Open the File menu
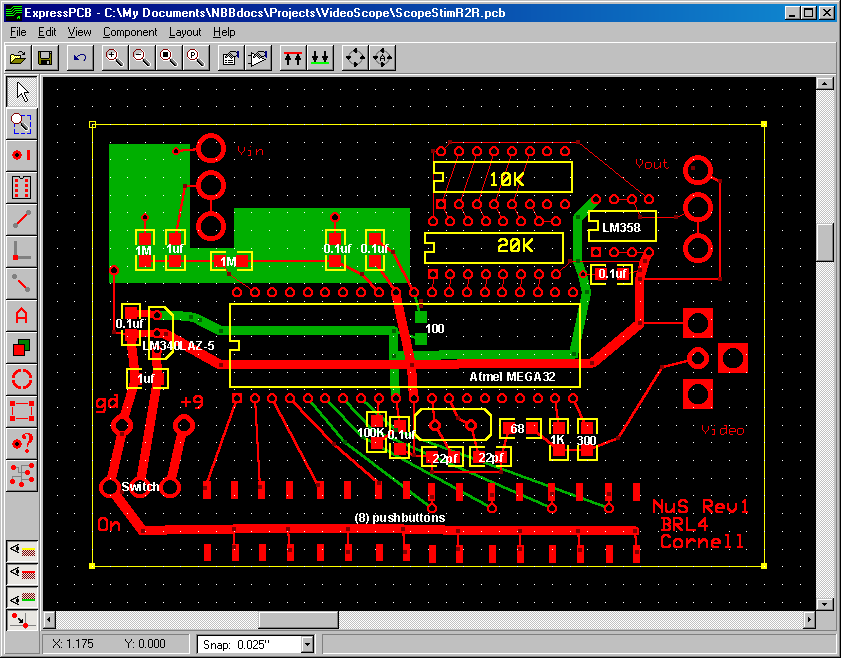Image resolution: width=841 pixels, height=658 pixels. click(18, 32)
